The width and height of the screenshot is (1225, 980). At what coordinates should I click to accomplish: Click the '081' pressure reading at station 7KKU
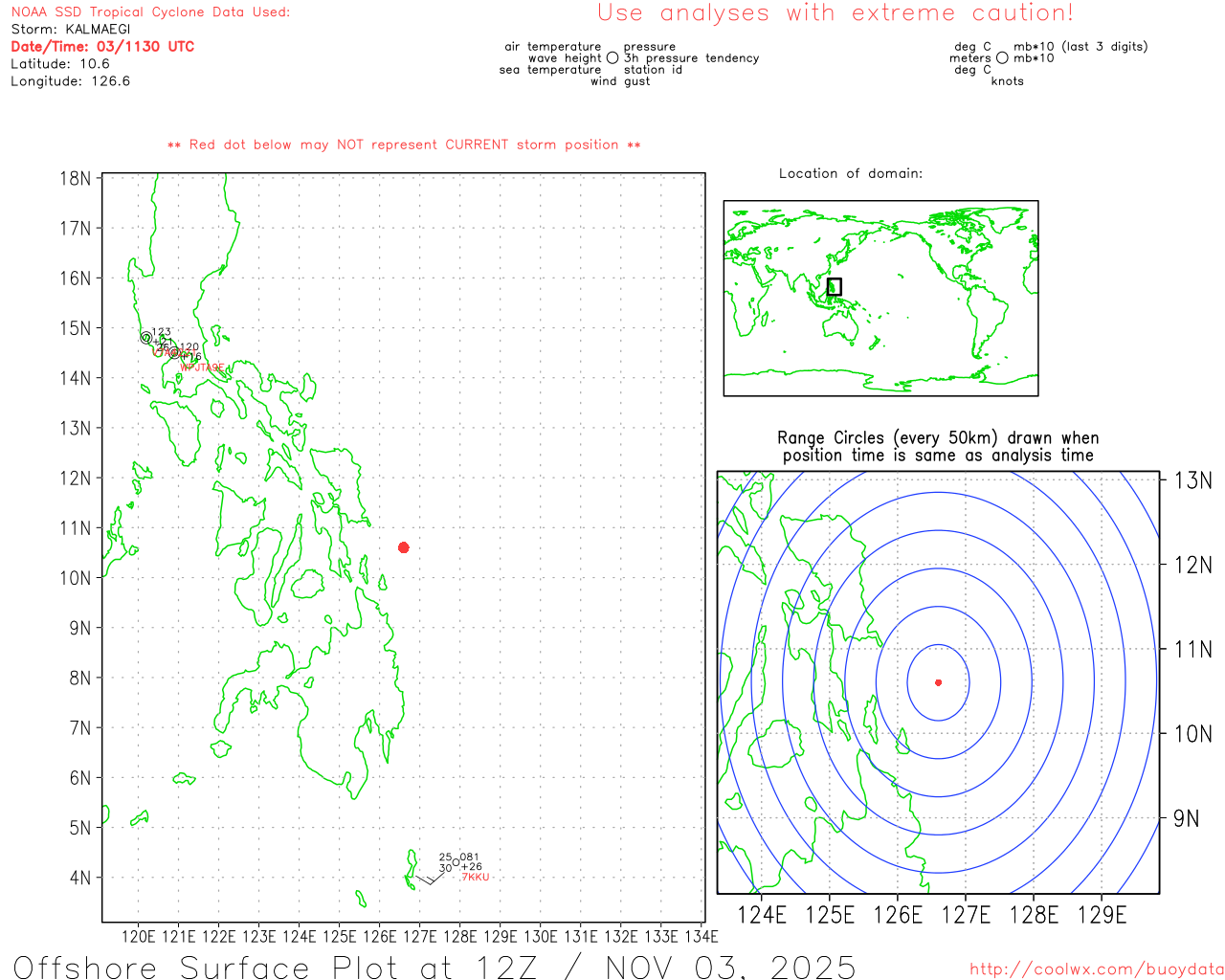click(x=469, y=857)
